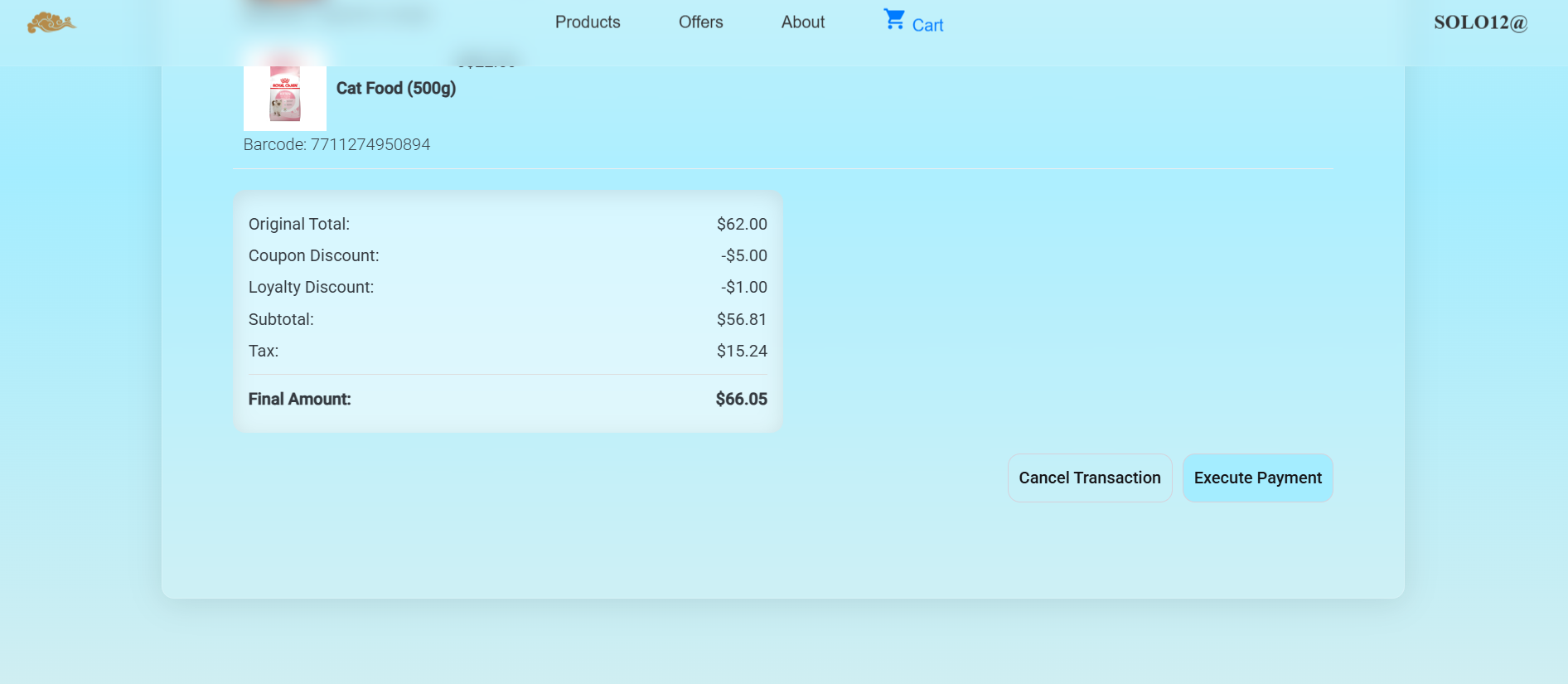
Task: Go to the Offers page
Action: 700,22
